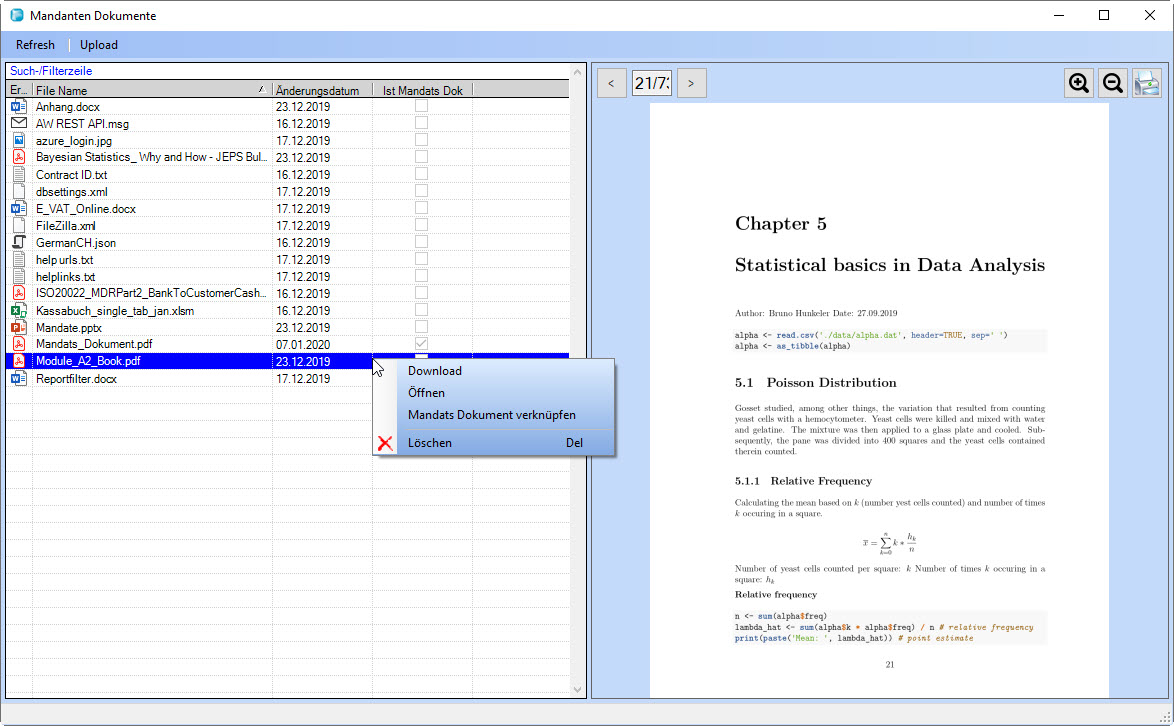This screenshot has height=726, width=1174.
Task: Click the print document icon
Action: point(1146,83)
